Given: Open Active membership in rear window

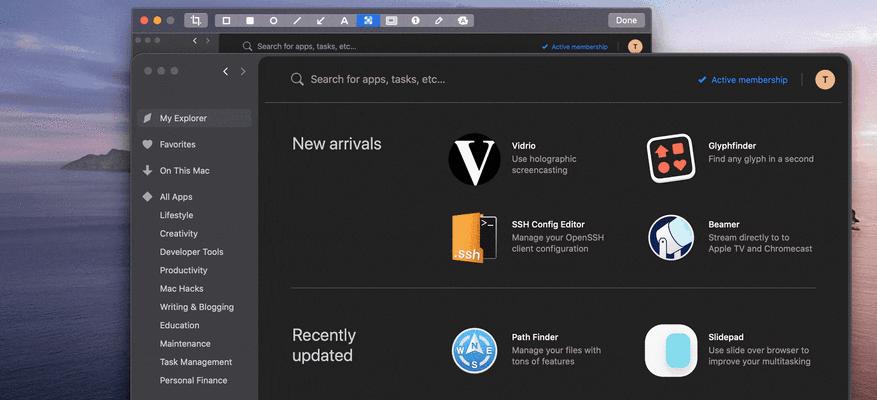Looking at the screenshot, I should click(574, 47).
